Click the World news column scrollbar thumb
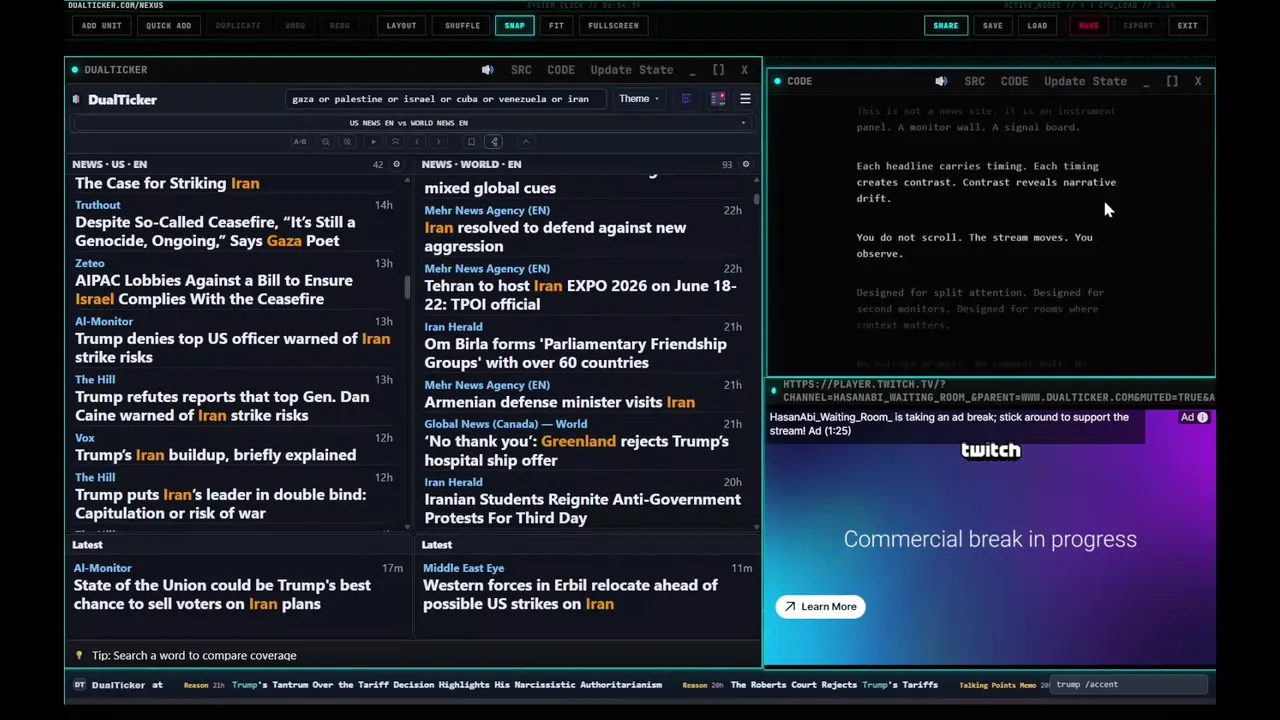The height and width of the screenshot is (720, 1280). pos(756,199)
